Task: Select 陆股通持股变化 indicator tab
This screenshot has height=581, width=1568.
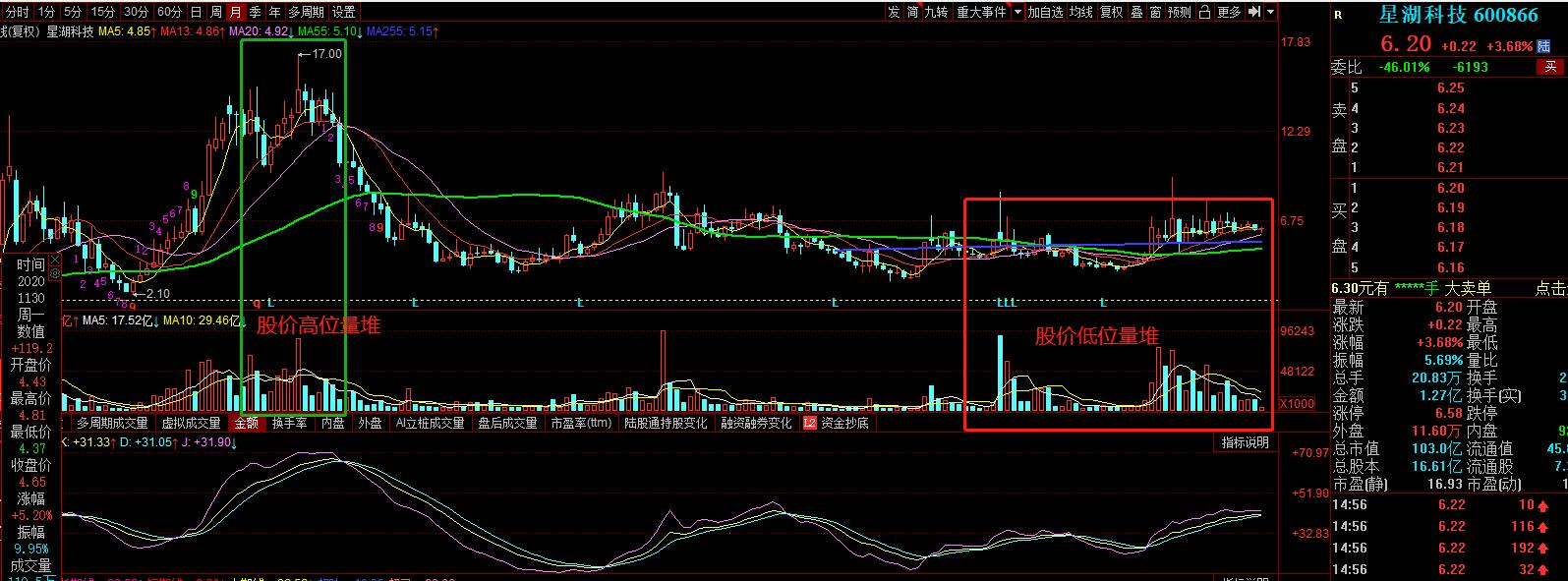Action: pyautogui.click(x=666, y=423)
